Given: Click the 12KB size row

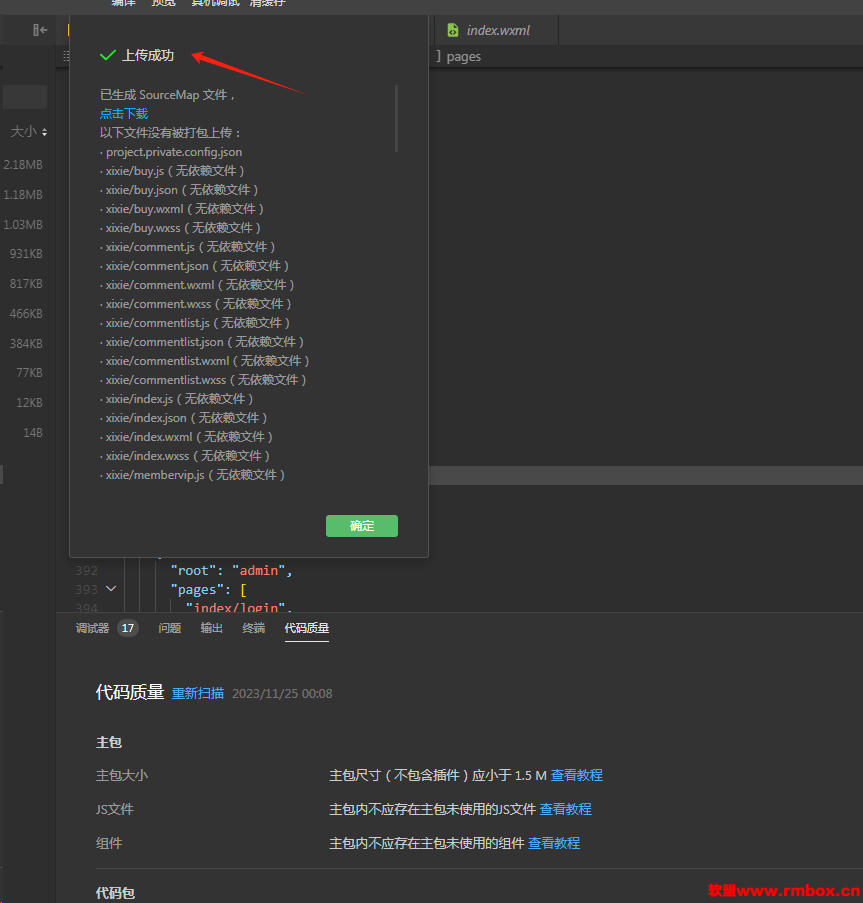Looking at the screenshot, I should [x=29, y=403].
